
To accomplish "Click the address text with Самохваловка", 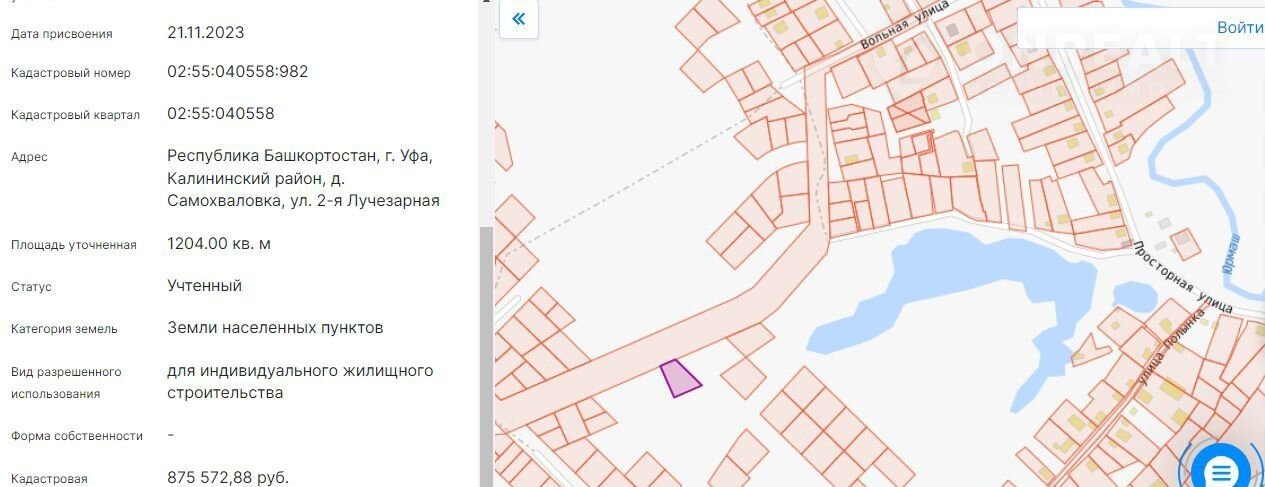I will pos(300,178).
